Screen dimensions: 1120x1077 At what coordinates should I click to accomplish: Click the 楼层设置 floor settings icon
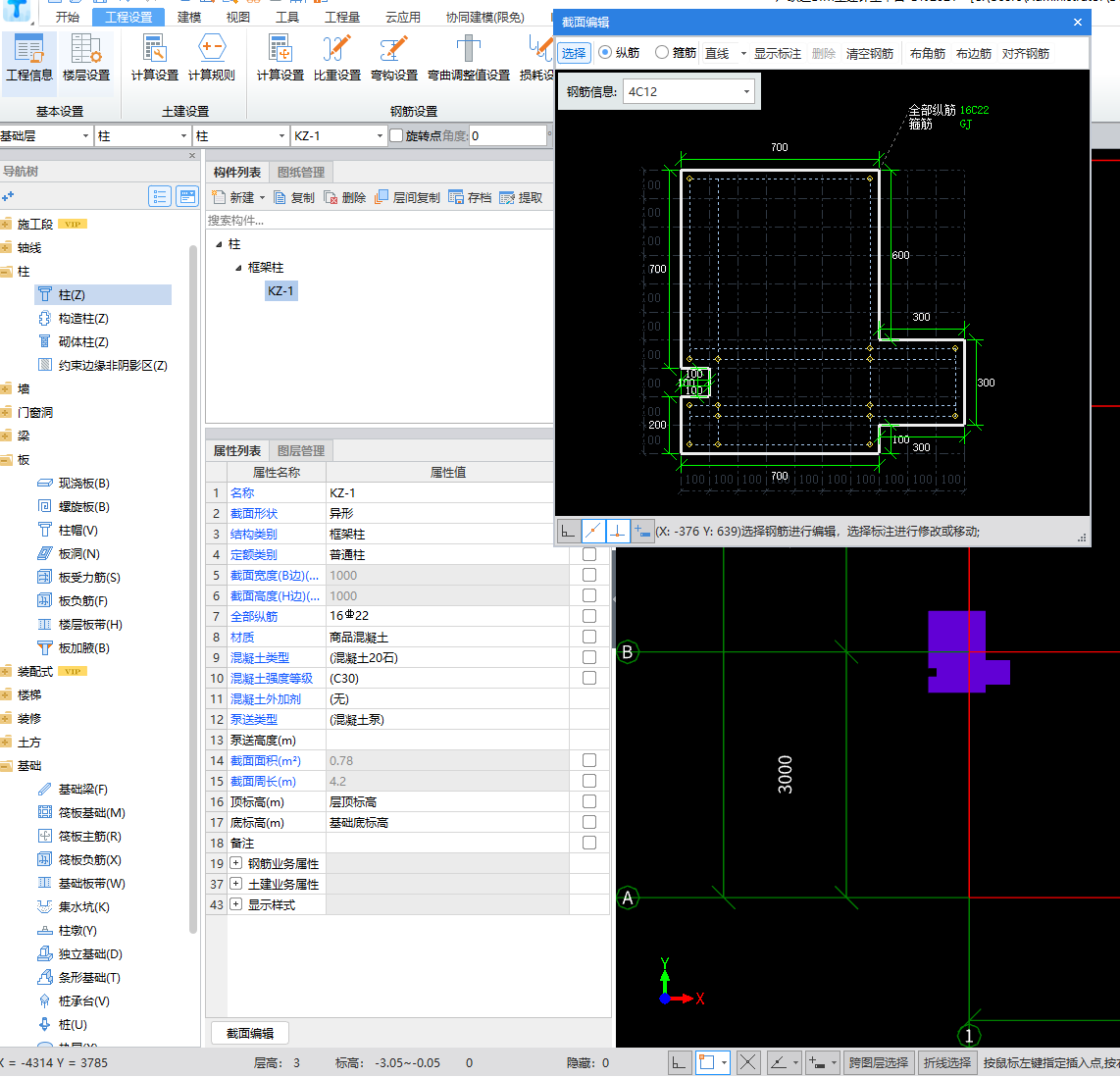(85, 57)
